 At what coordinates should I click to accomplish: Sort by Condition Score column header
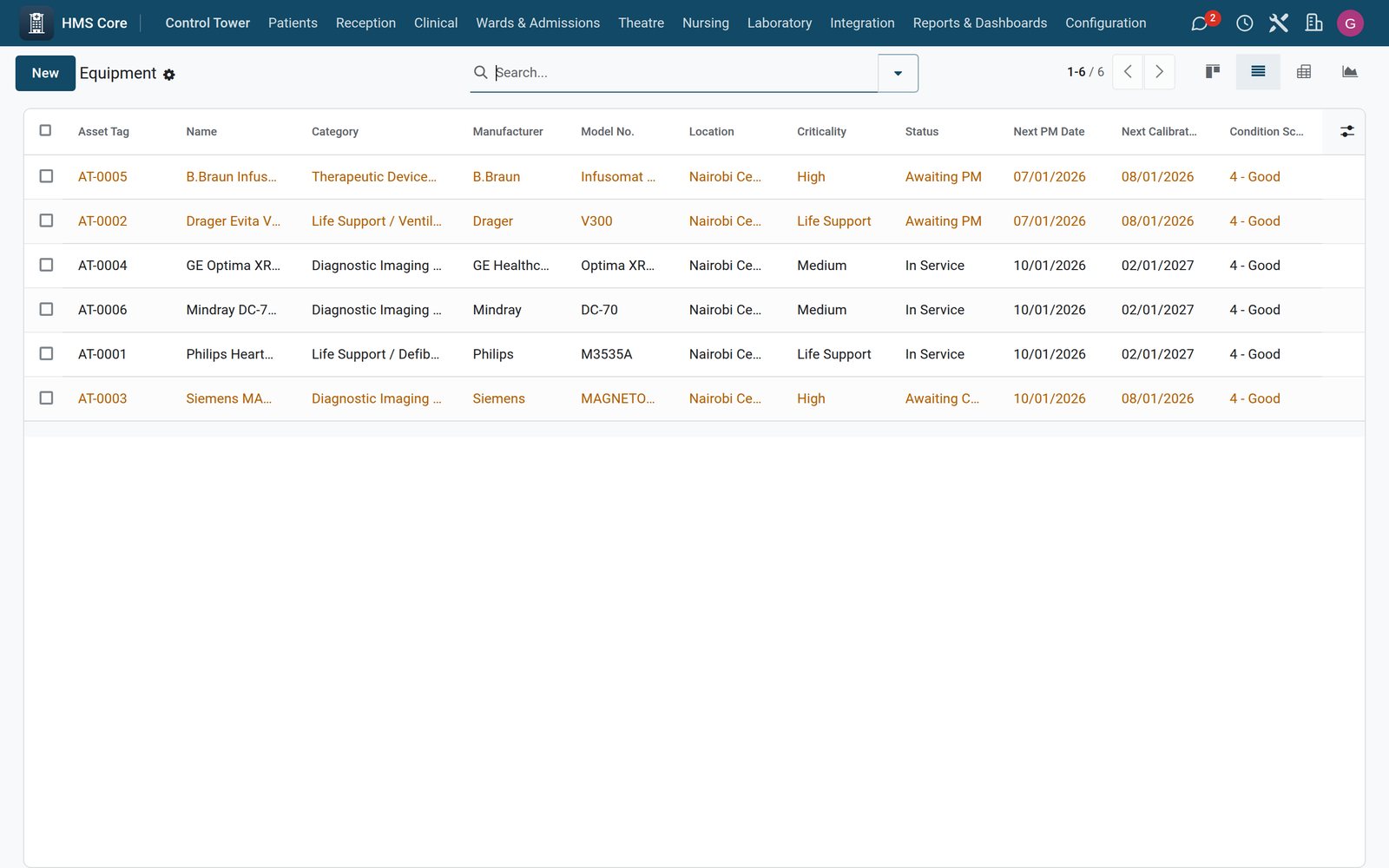(x=1267, y=131)
